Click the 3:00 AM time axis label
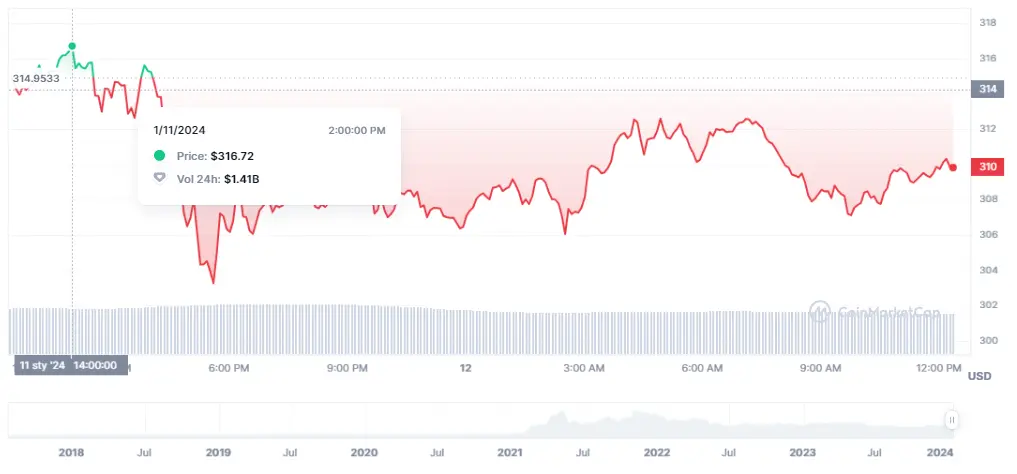This screenshot has height=474, width=1017. [x=584, y=368]
